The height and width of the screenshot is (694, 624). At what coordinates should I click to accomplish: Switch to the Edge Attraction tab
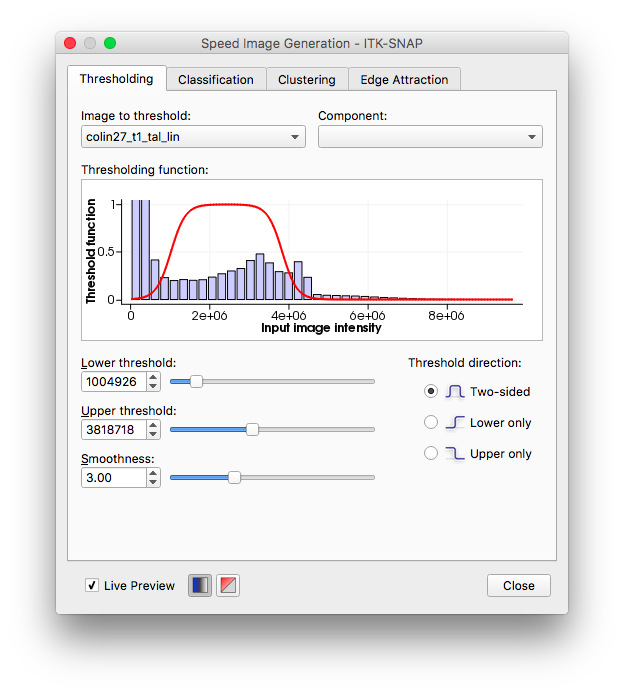[x=404, y=80]
